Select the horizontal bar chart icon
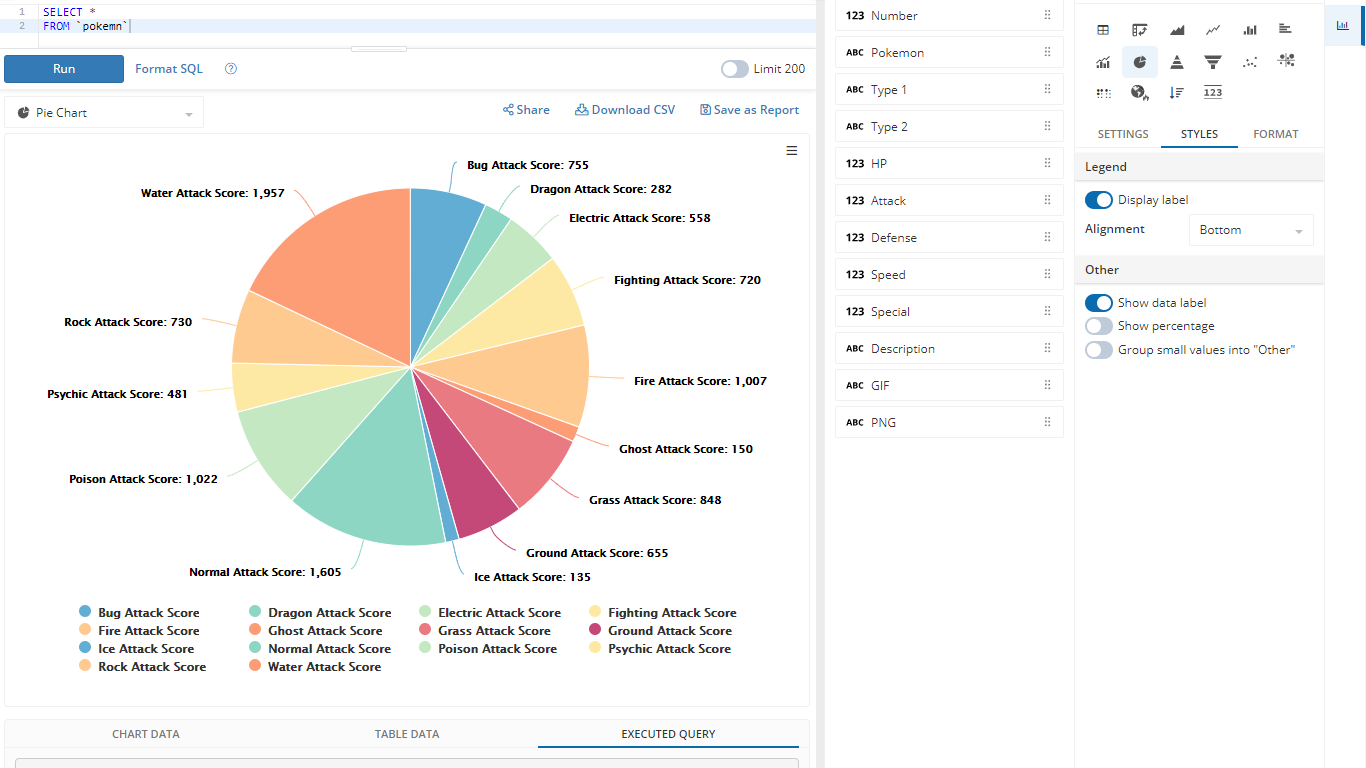 coord(1286,30)
